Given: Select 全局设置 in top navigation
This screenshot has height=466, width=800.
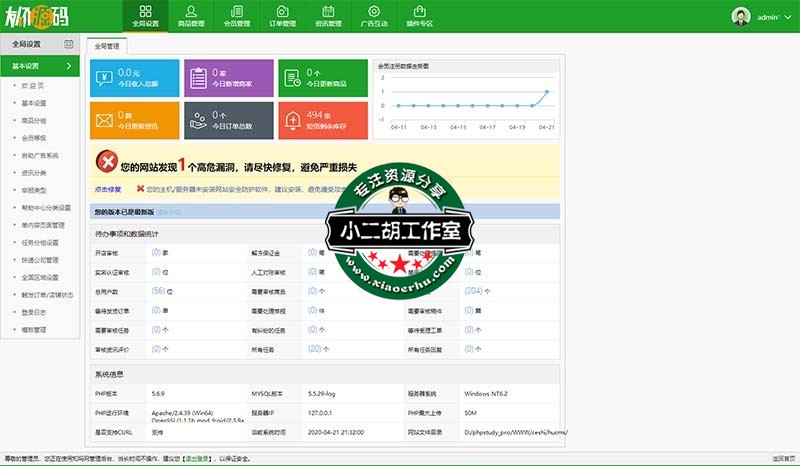Looking at the screenshot, I should tap(145, 16).
